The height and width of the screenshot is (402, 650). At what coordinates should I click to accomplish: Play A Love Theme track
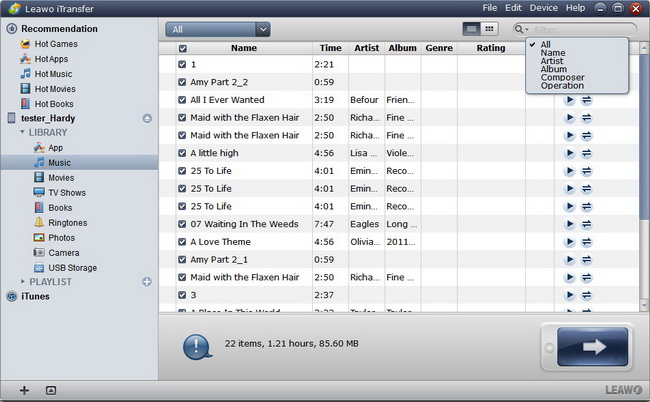point(570,242)
